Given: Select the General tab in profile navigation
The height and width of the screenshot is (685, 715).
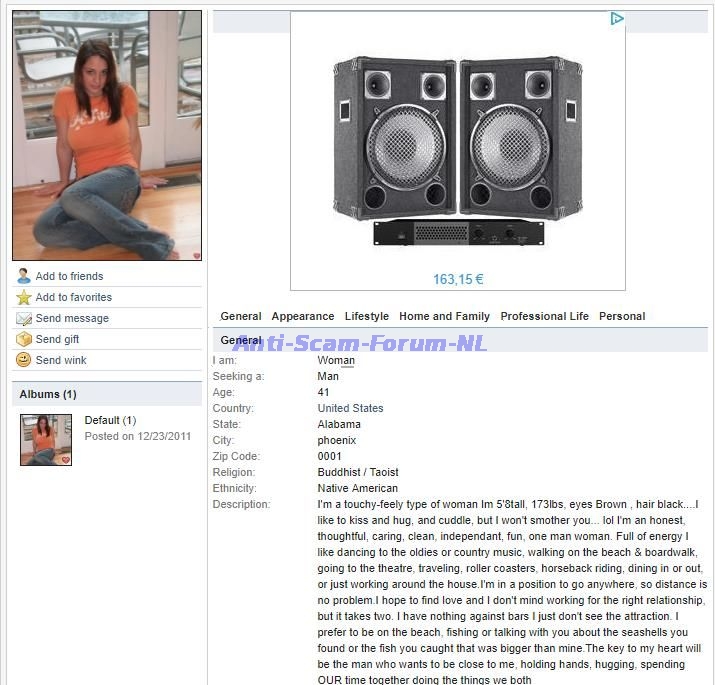Looking at the screenshot, I should pyautogui.click(x=241, y=316).
